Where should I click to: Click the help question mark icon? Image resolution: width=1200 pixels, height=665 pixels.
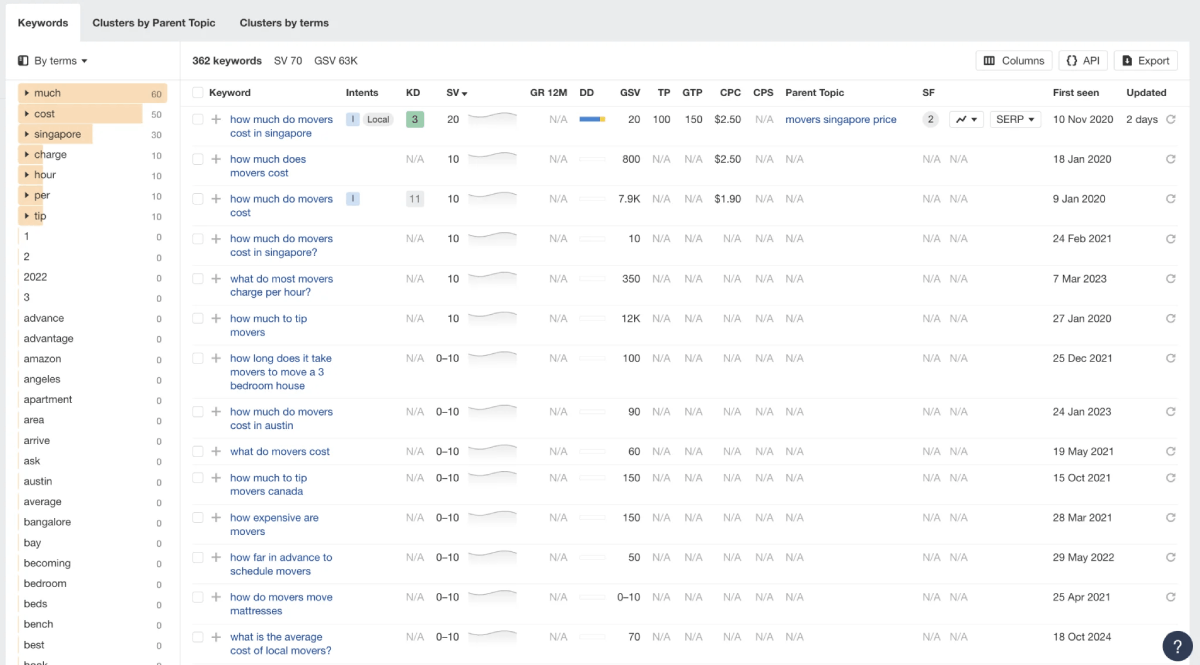tap(1177, 645)
